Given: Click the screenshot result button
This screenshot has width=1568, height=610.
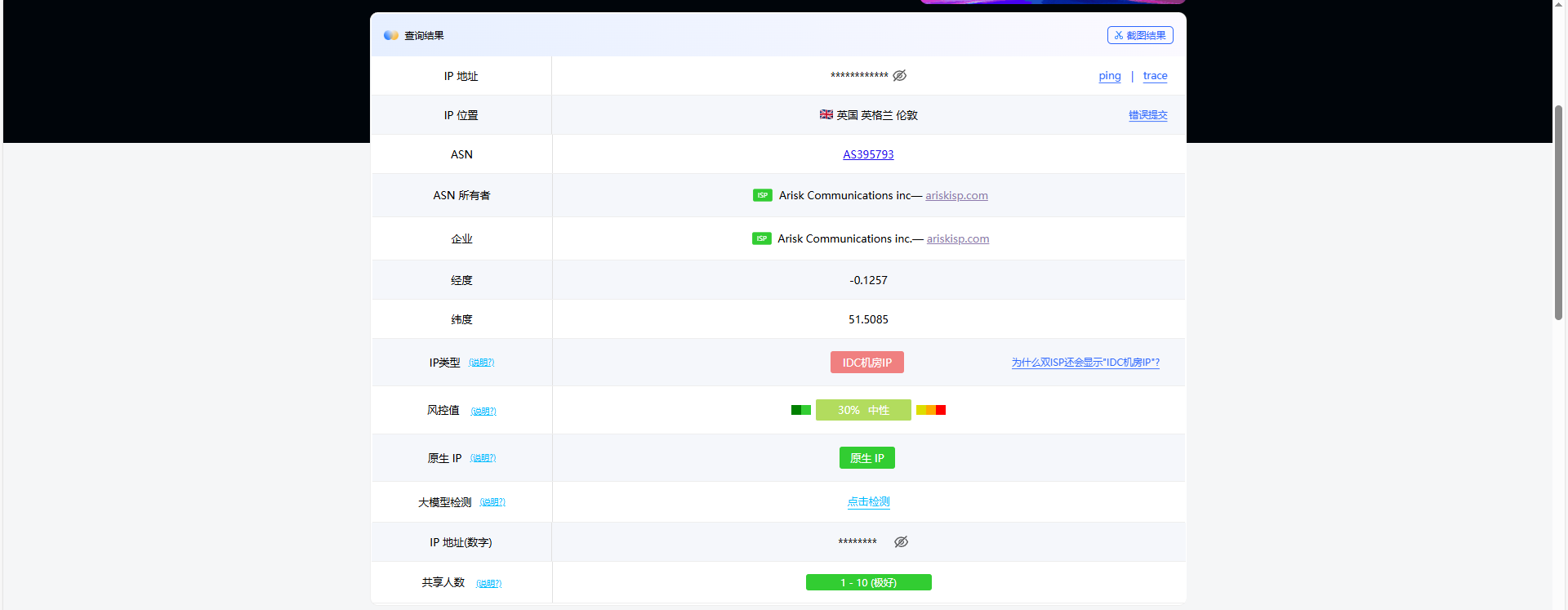Looking at the screenshot, I should [1140, 35].
